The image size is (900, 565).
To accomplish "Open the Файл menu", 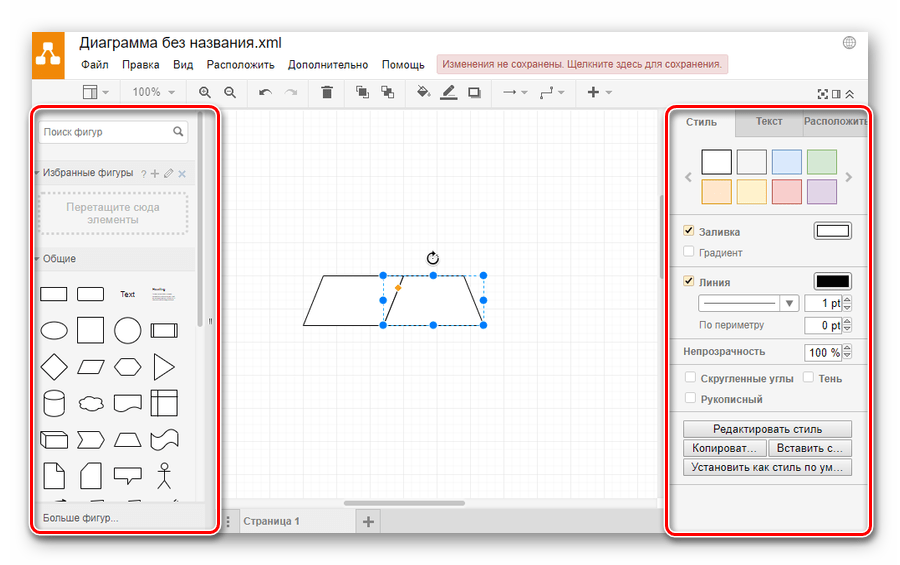I will pos(95,65).
